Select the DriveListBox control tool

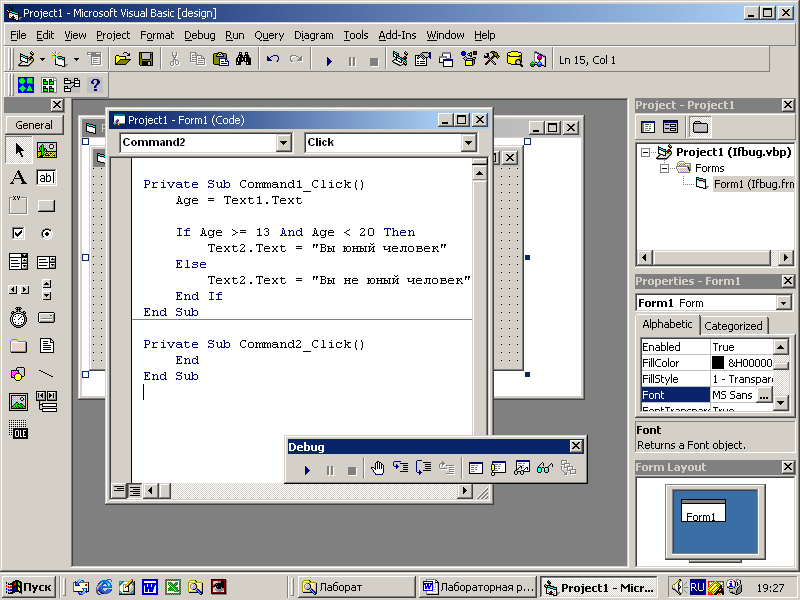pyautogui.click(x=46, y=318)
